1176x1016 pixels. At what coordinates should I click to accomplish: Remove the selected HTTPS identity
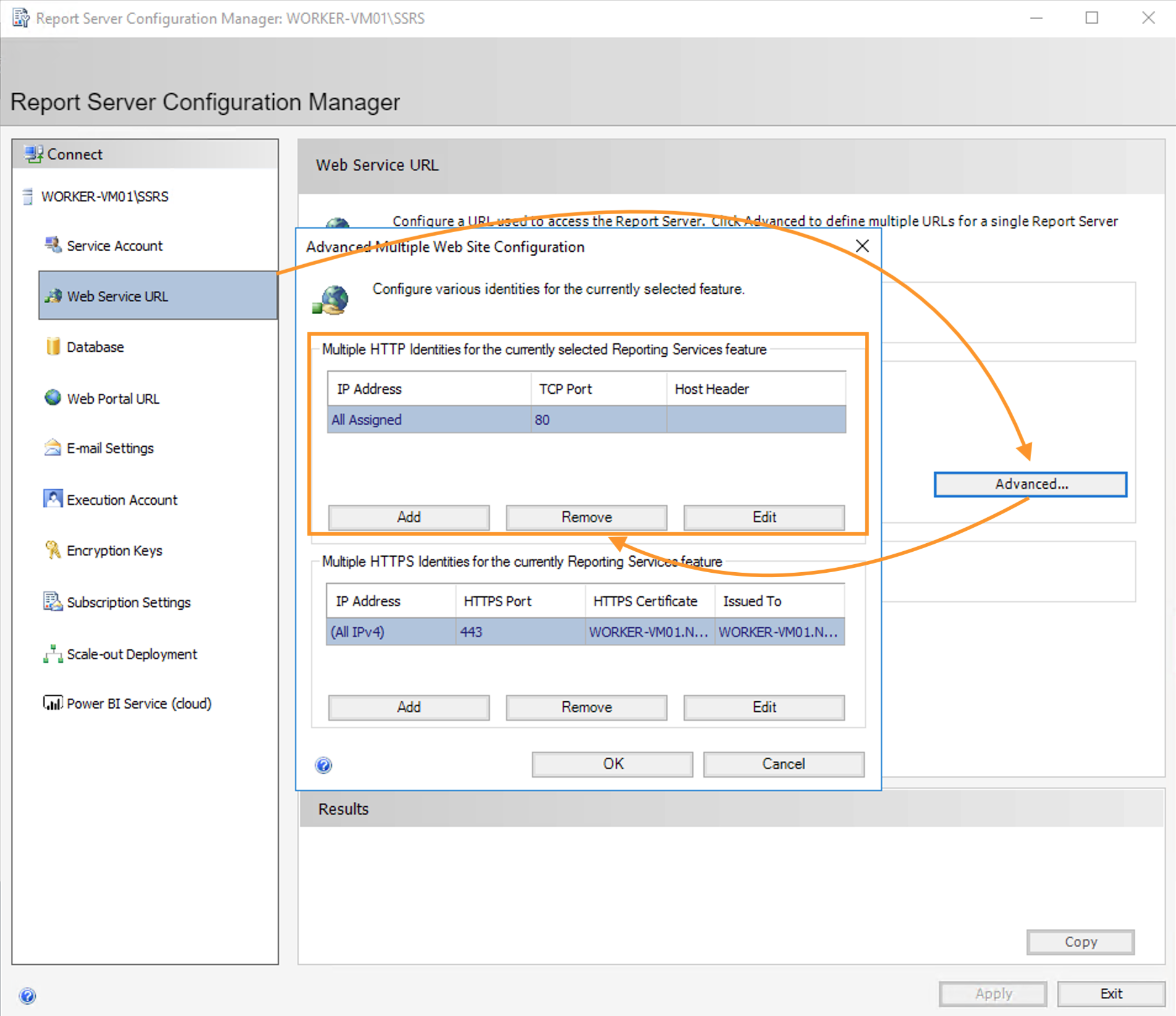click(x=586, y=707)
